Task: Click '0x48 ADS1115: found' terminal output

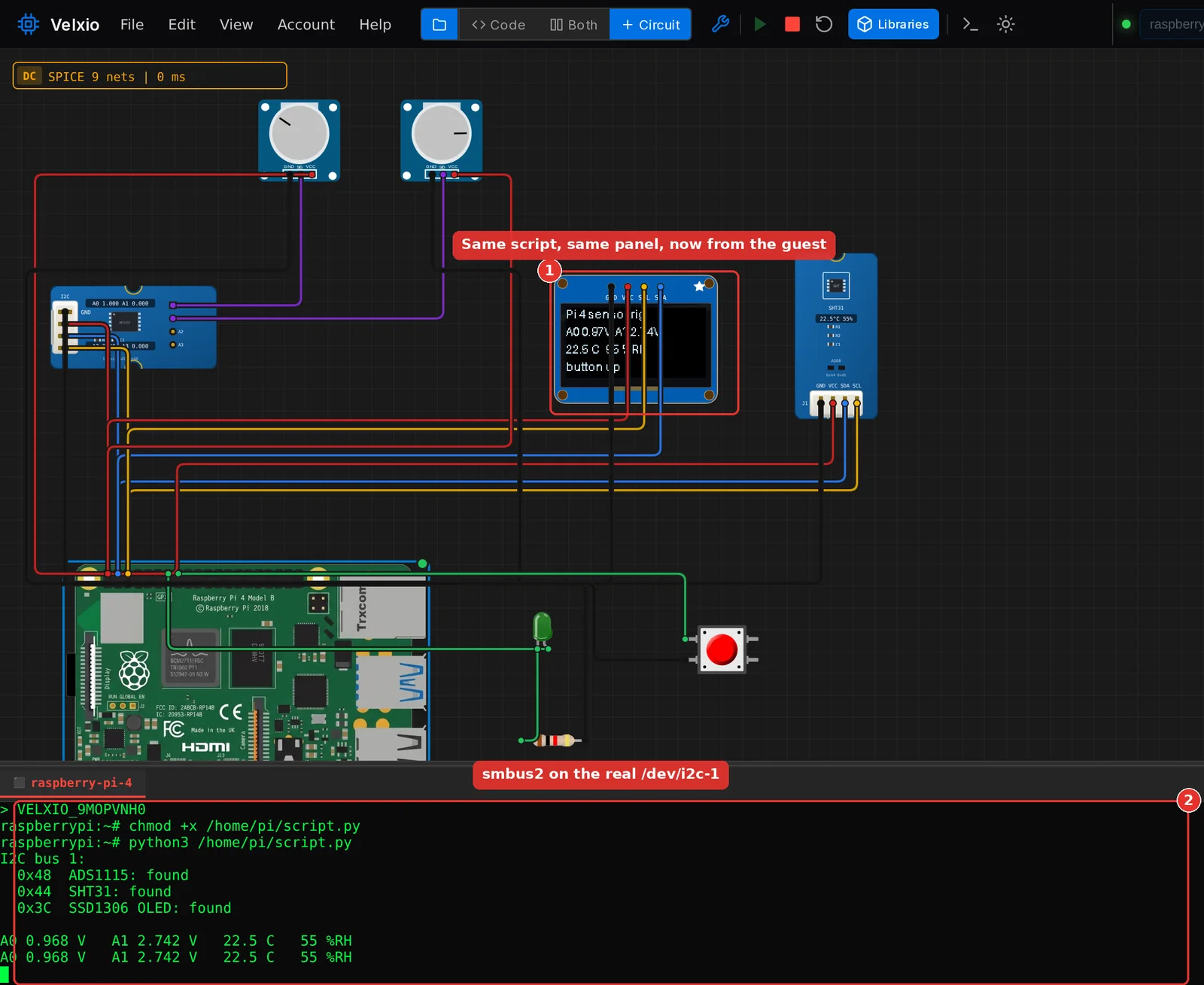Action: pyautogui.click(x=103, y=875)
